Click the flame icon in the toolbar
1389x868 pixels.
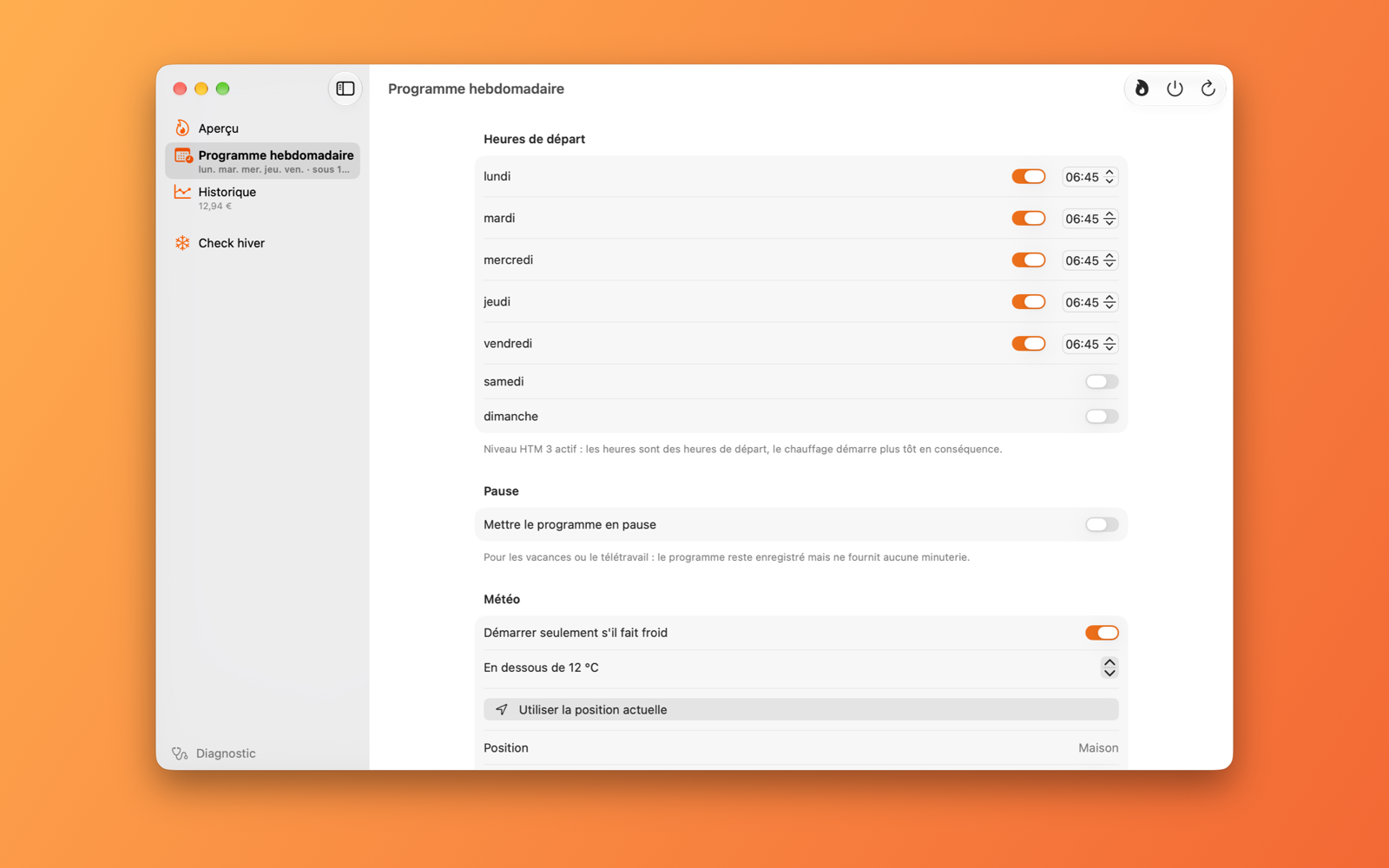tap(1142, 89)
